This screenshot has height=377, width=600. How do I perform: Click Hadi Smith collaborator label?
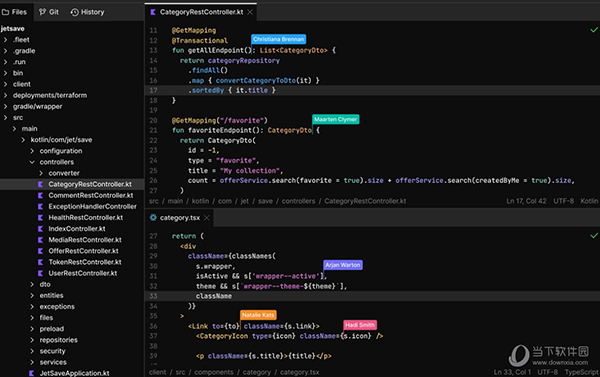[x=360, y=325]
